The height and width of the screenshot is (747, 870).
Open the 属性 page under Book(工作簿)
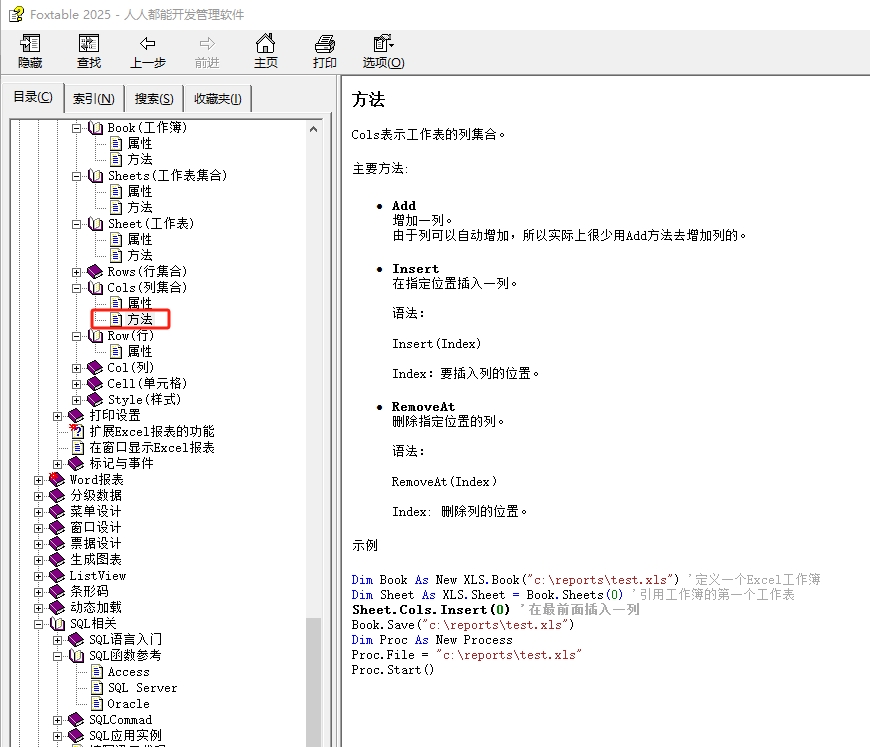coord(139,144)
